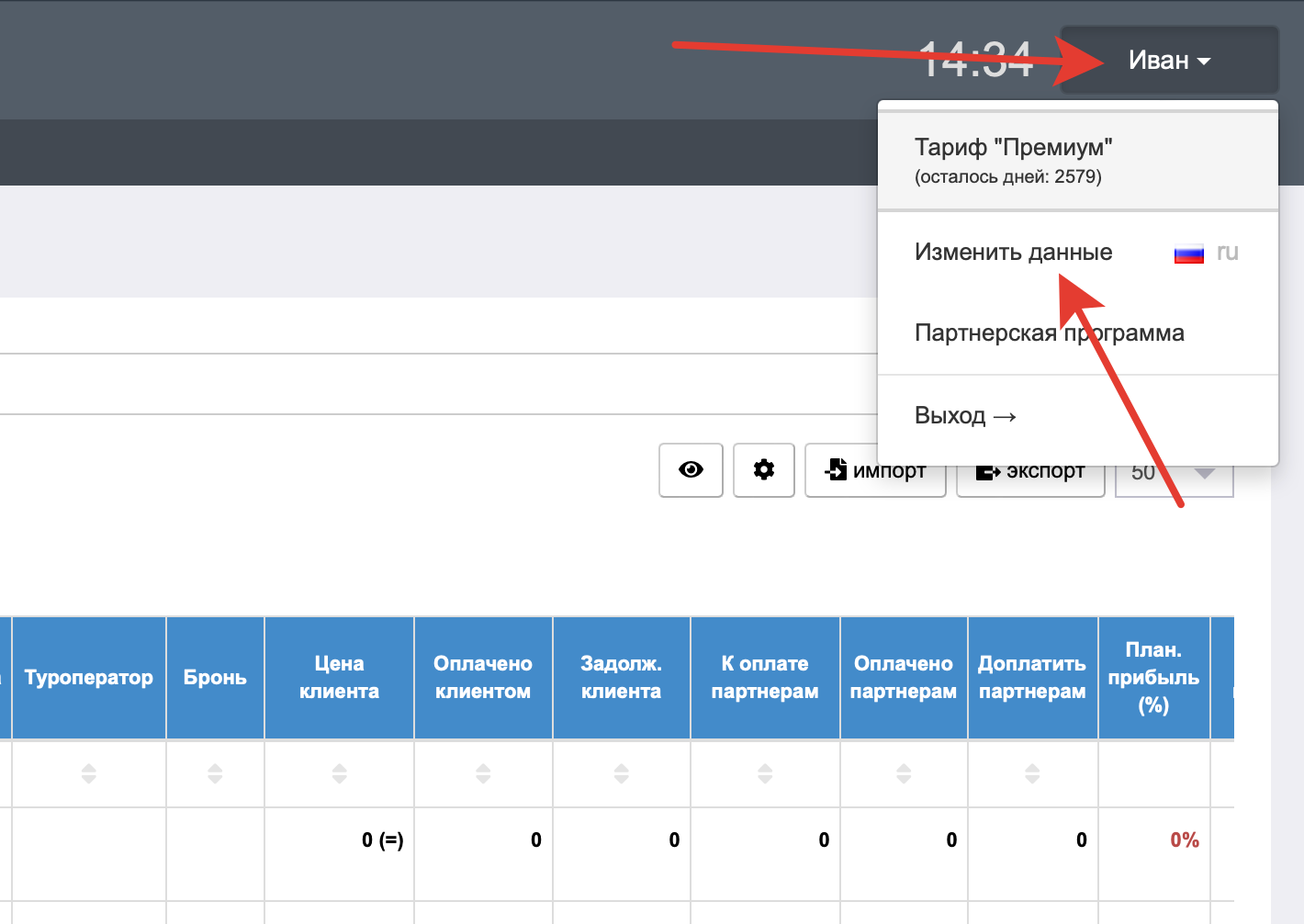
Task: Click the 0 (=) total in Цена клиента
Action: click(x=382, y=839)
